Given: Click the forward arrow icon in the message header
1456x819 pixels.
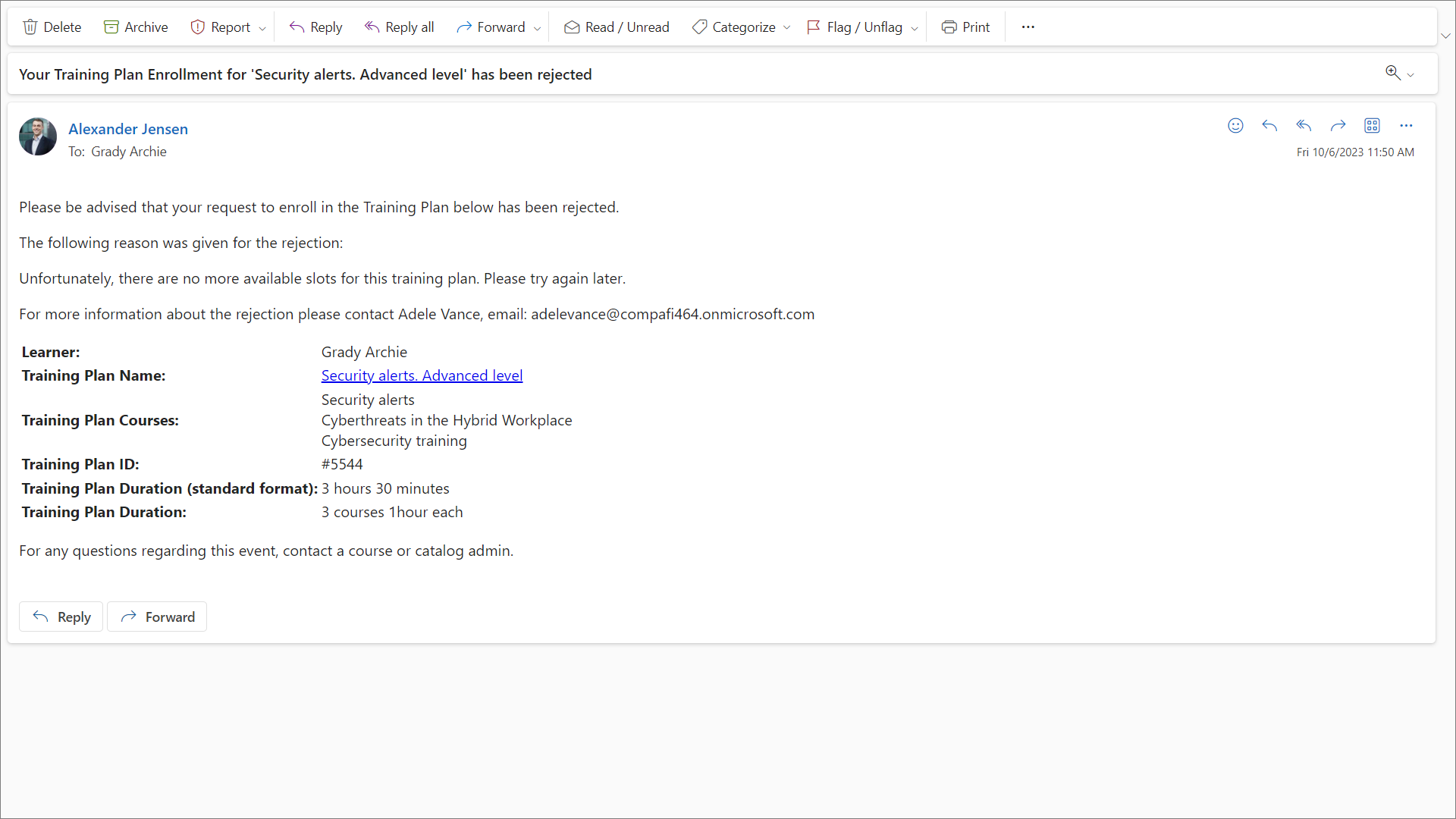Looking at the screenshot, I should (x=1338, y=126).
